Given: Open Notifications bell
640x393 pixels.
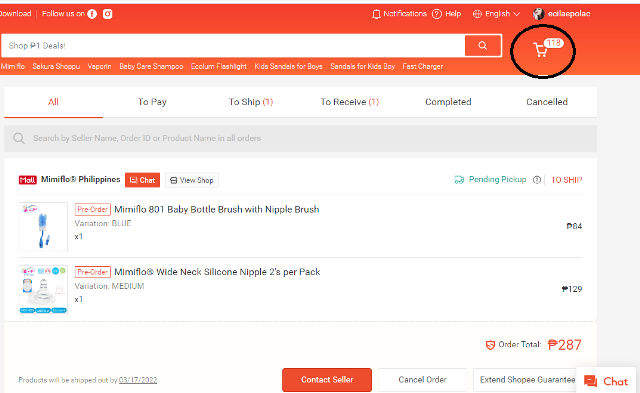Looking at the screenshot, I should coord(376,14).
